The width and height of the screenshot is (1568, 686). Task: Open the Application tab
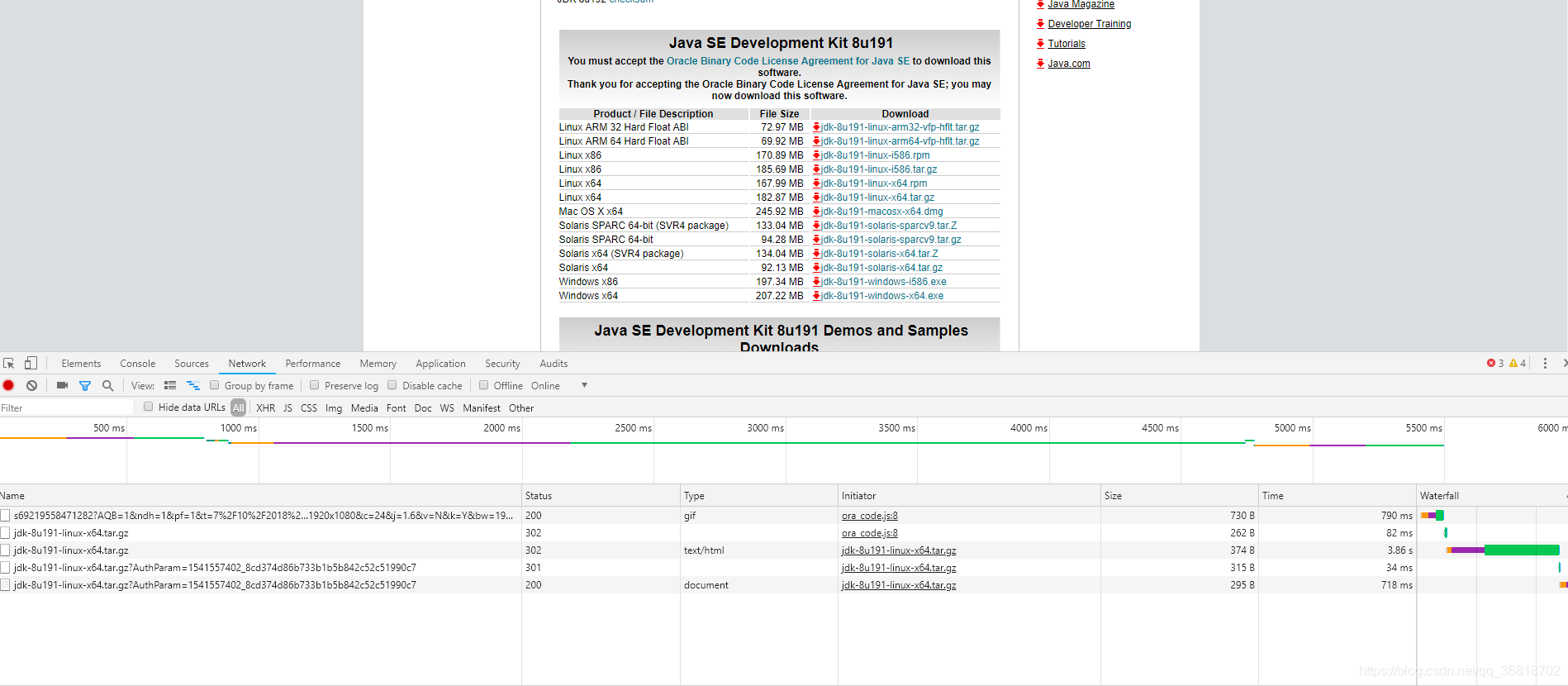pyautogui.click(x=440, y=364)
